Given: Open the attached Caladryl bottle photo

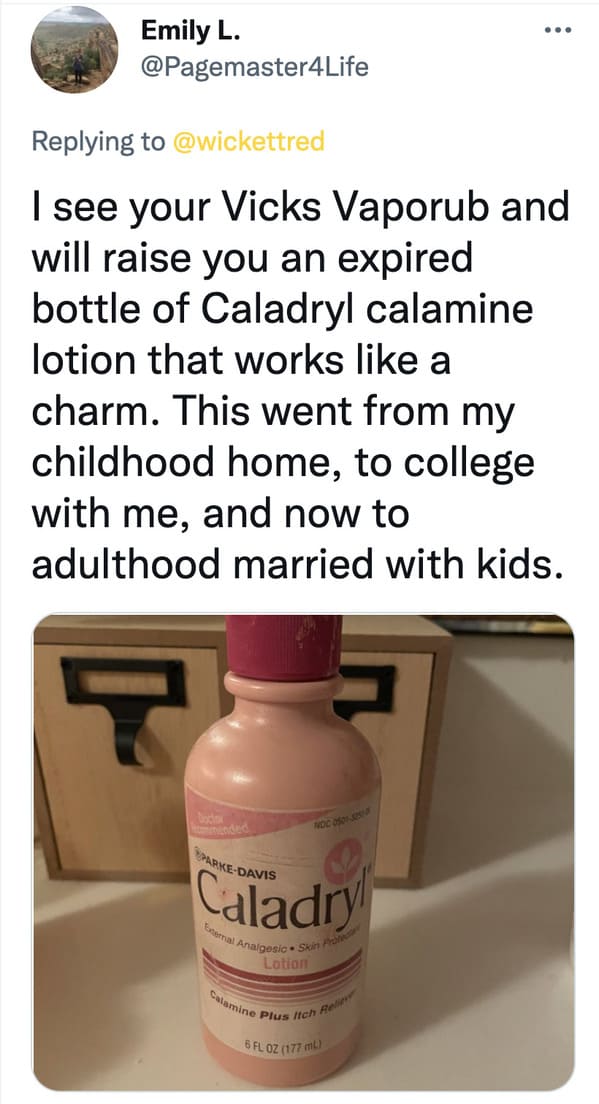Looking at the screenshot, I should [303, 852].
